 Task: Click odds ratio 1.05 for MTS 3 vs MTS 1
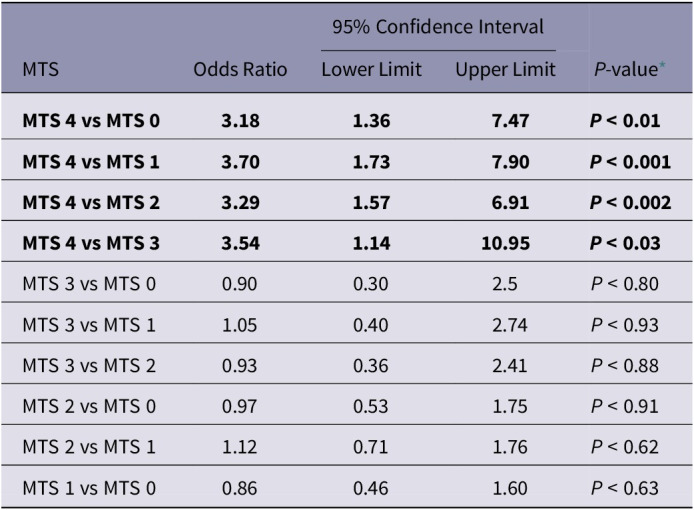pos(239,325)
